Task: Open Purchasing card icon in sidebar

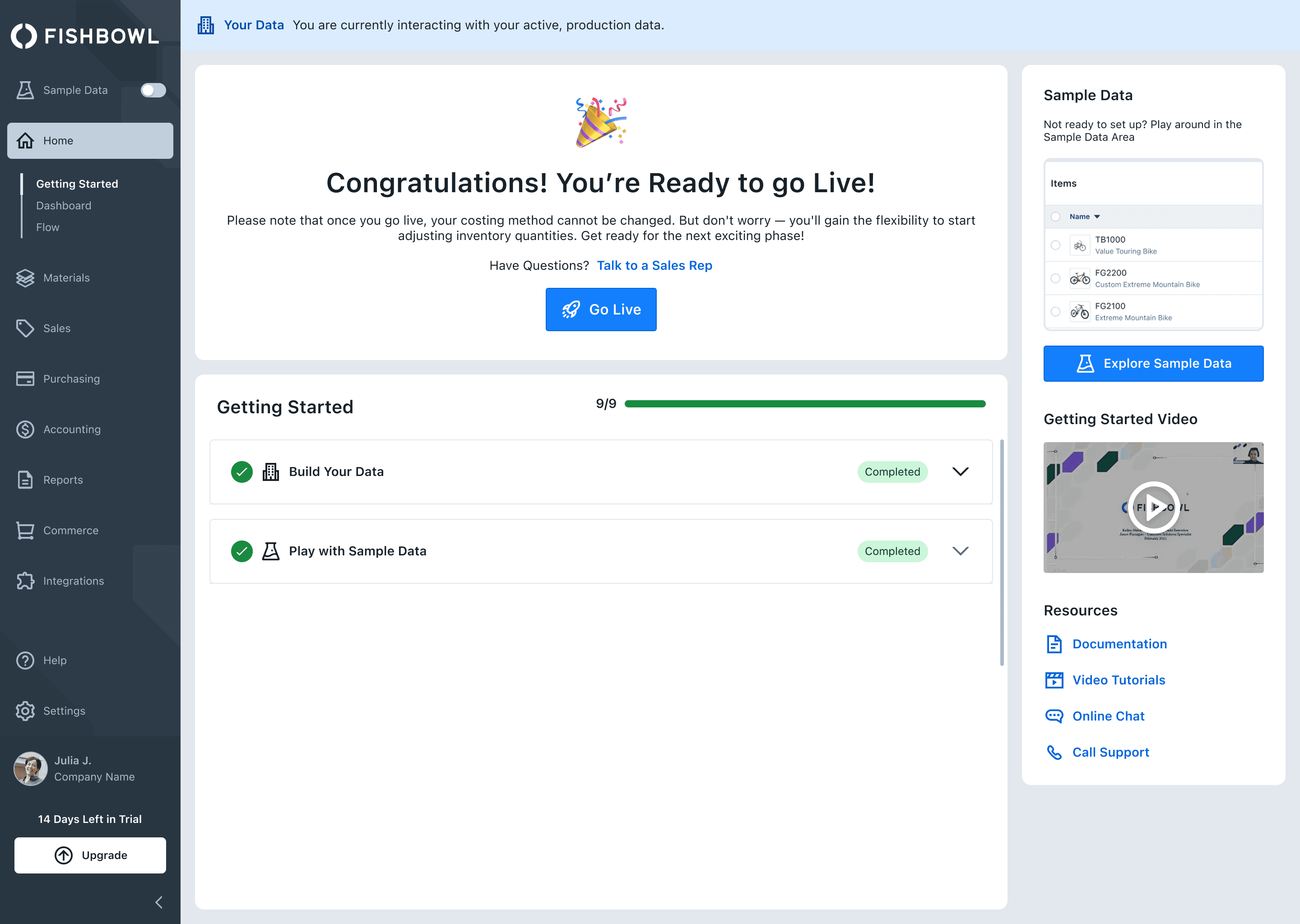Action: click(x=25, y=379)
